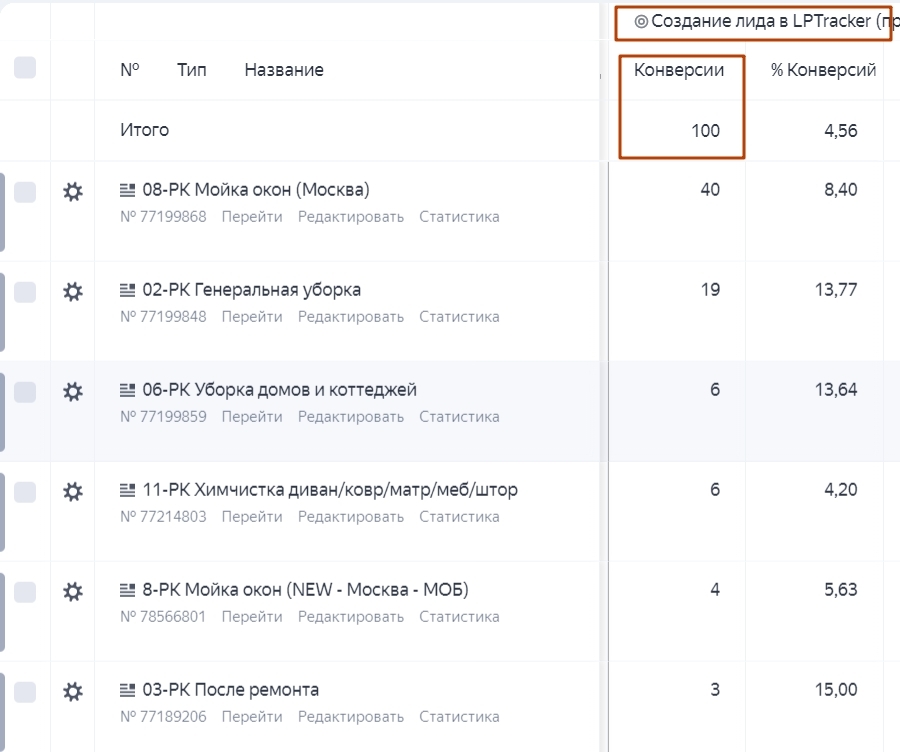Open settings gear for 08-РК Мойка окон (Москва)
This screenshot has height=752, width=900.
73,192
